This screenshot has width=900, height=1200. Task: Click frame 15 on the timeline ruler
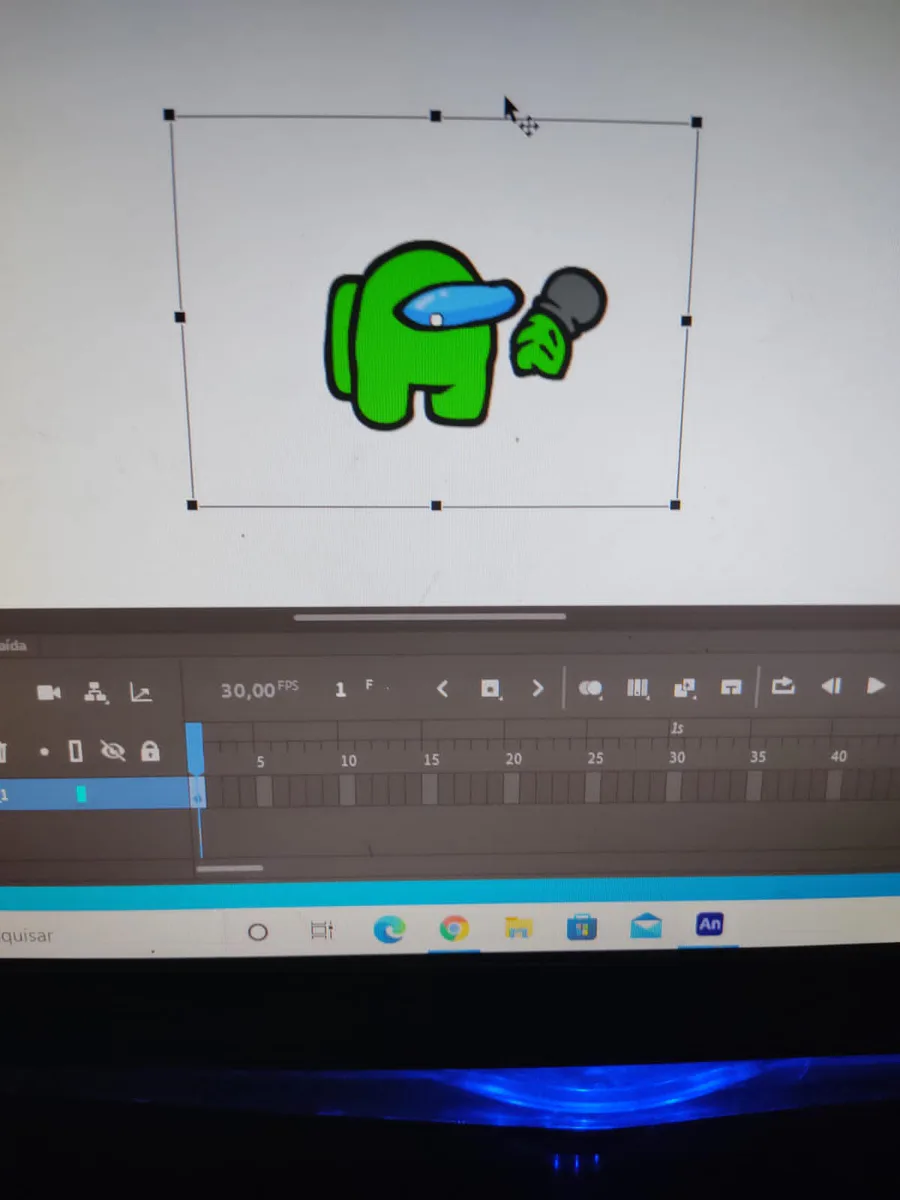pos(431,760)
